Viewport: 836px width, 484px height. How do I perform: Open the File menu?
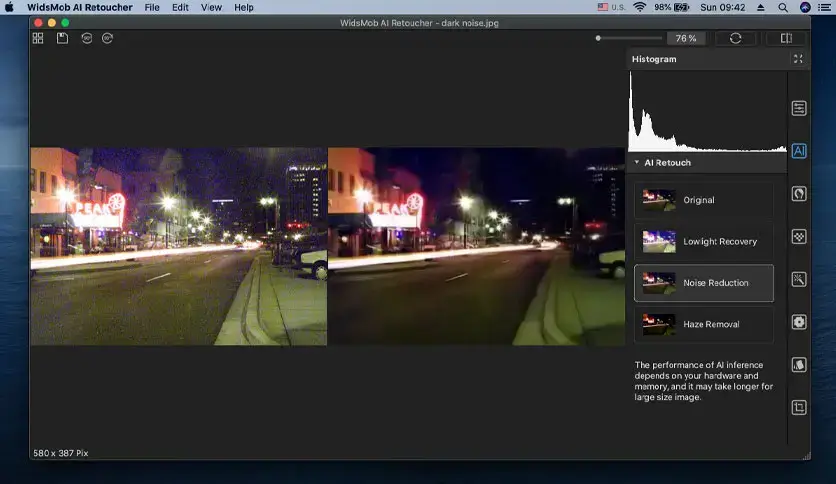pyautogui.click(x=152, y=7)
